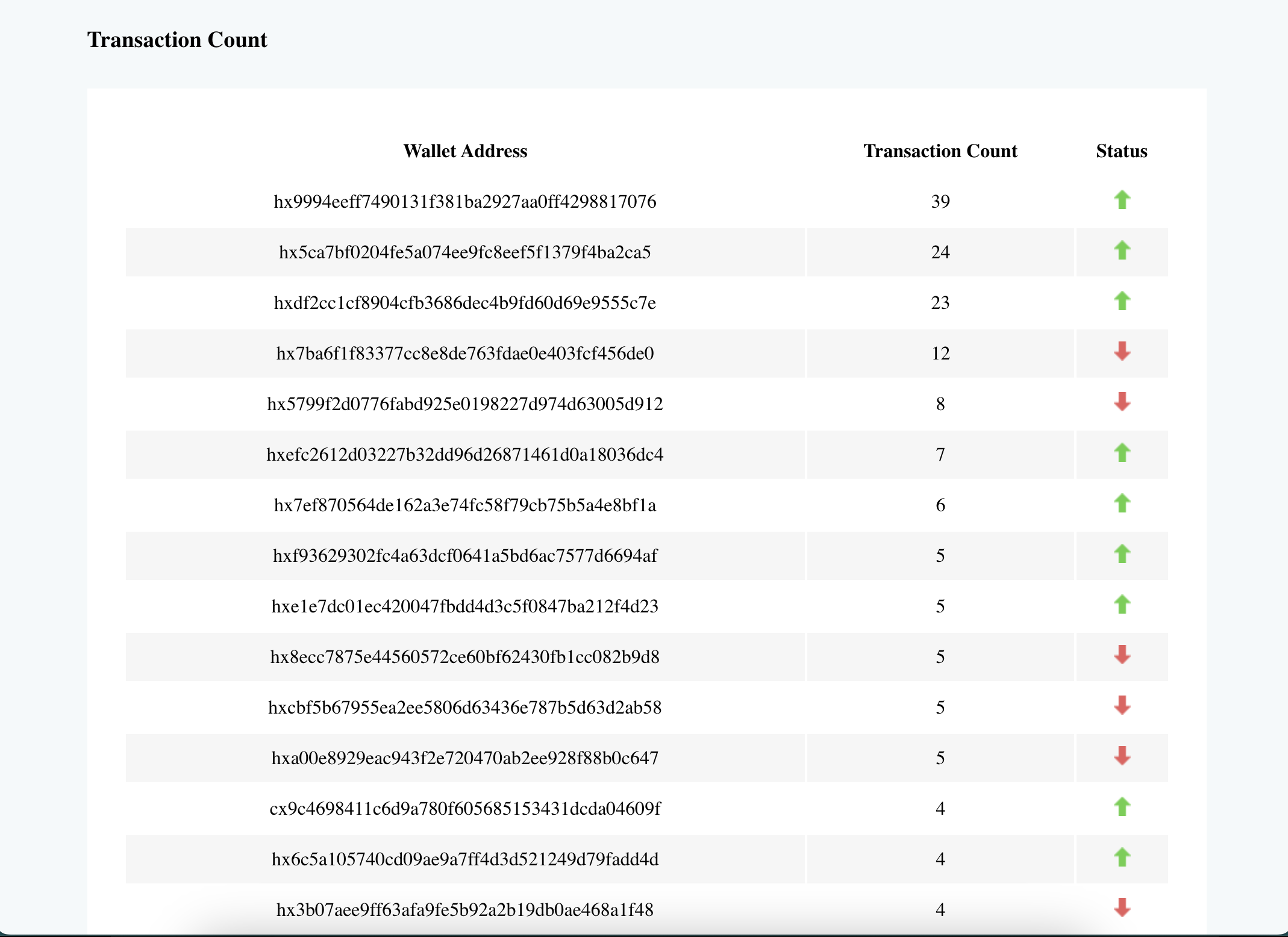Click count 39 in first row
The width and height of the screenshot is (1288, 937).
pos(940,202)
